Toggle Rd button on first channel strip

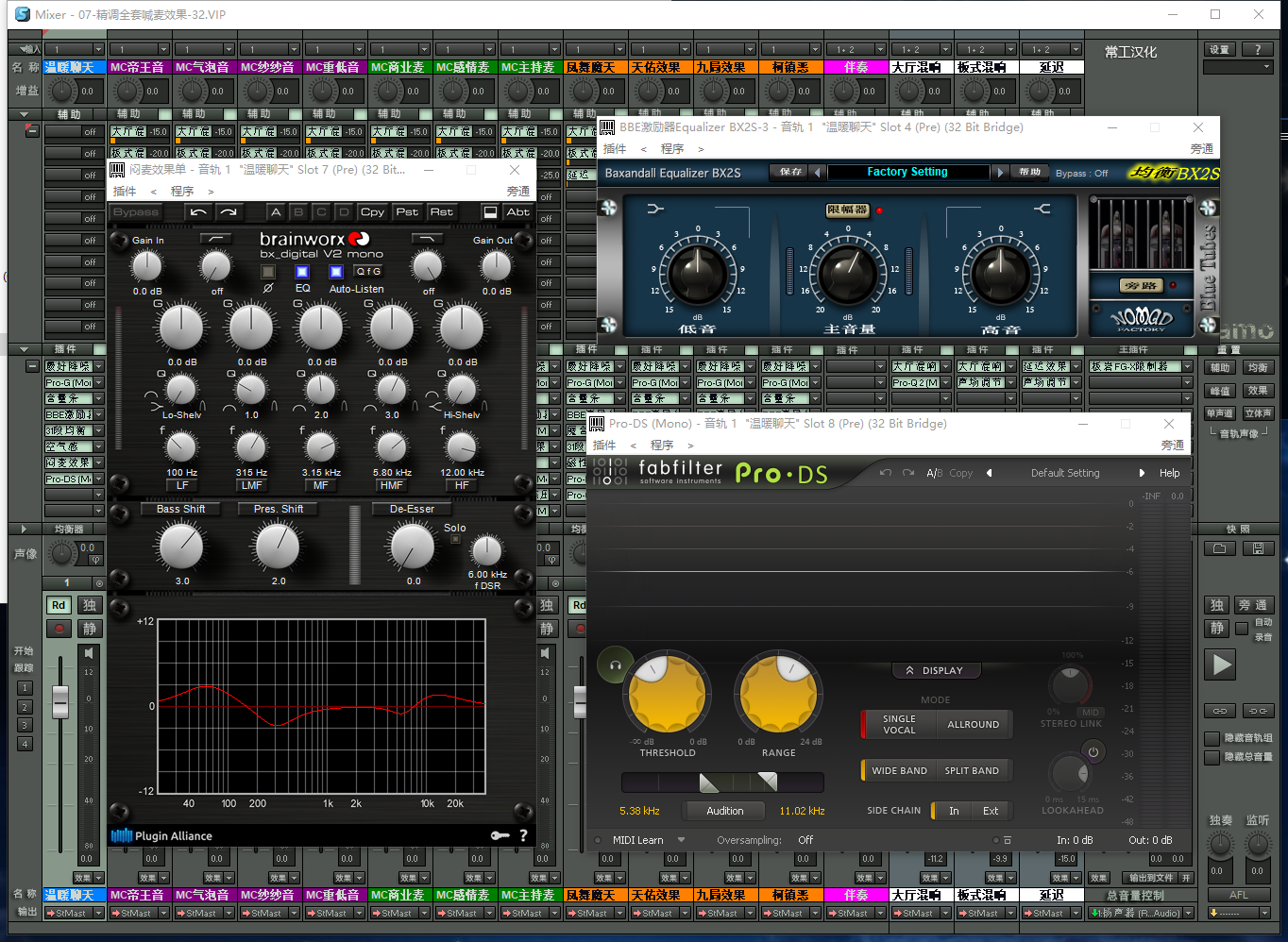click(59, 605)
